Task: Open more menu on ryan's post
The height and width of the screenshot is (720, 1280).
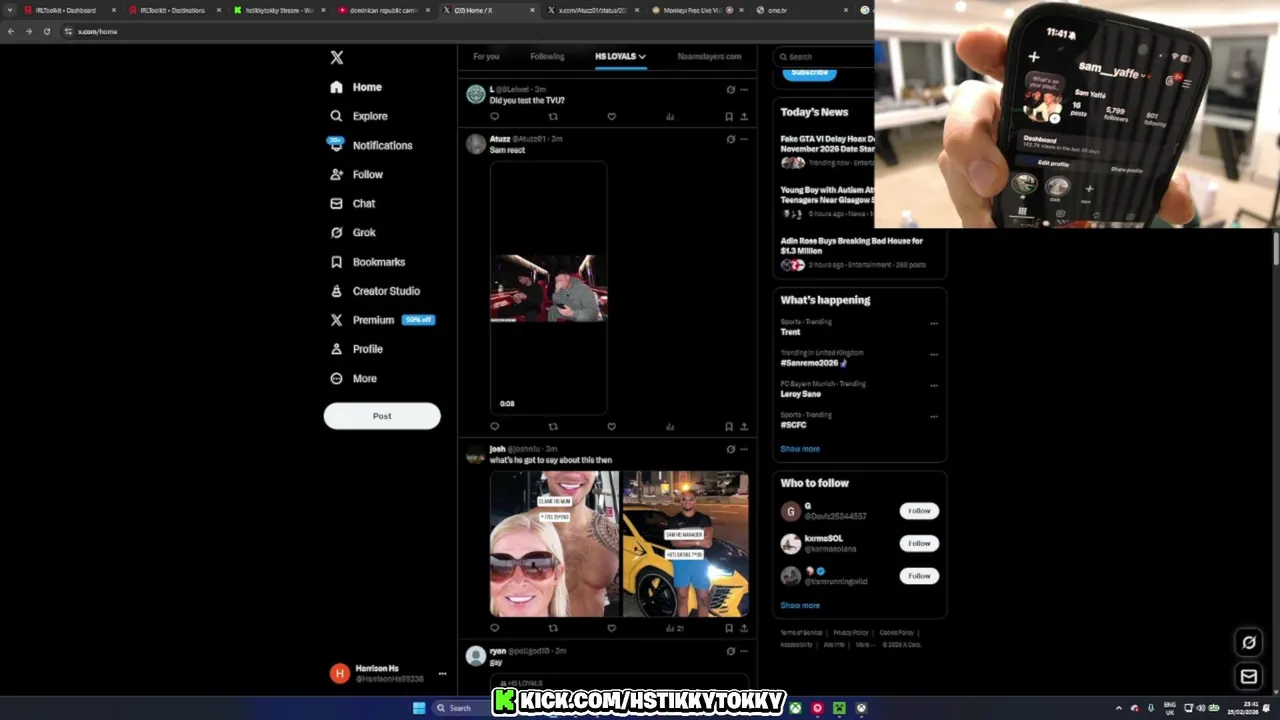Action: click(x=744, y=651)
